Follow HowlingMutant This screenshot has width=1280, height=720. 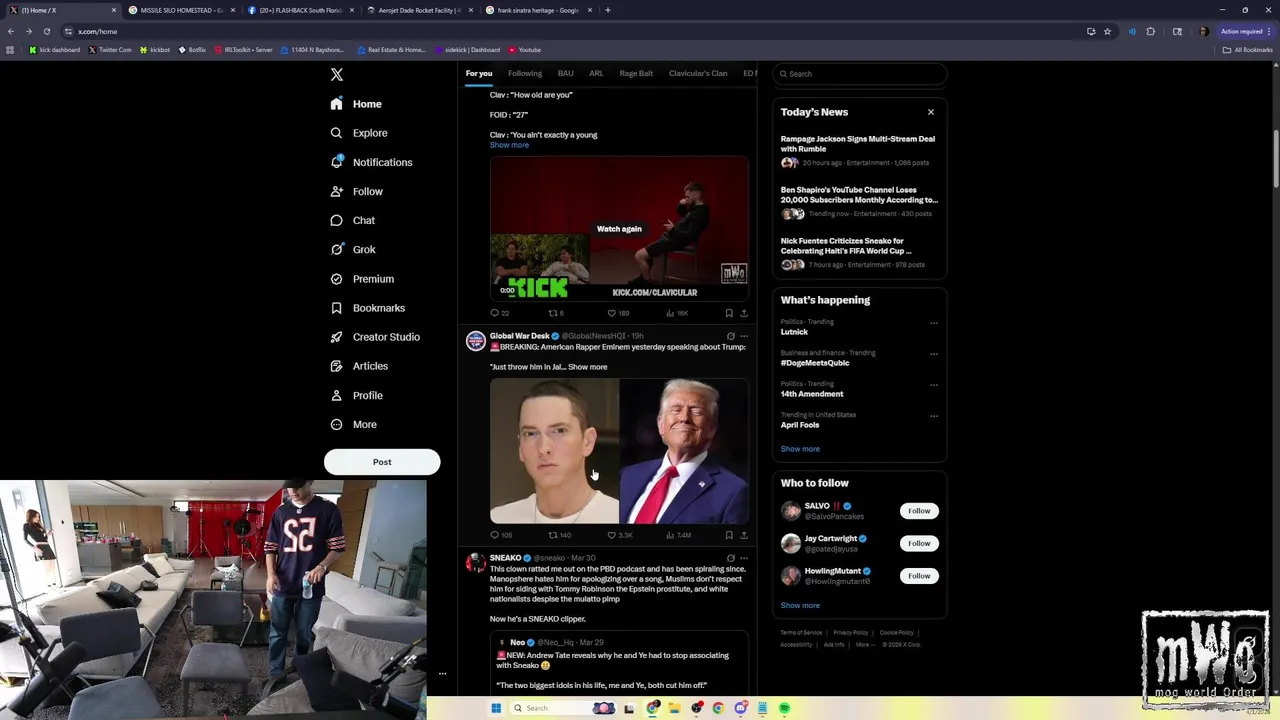point(919,576)
